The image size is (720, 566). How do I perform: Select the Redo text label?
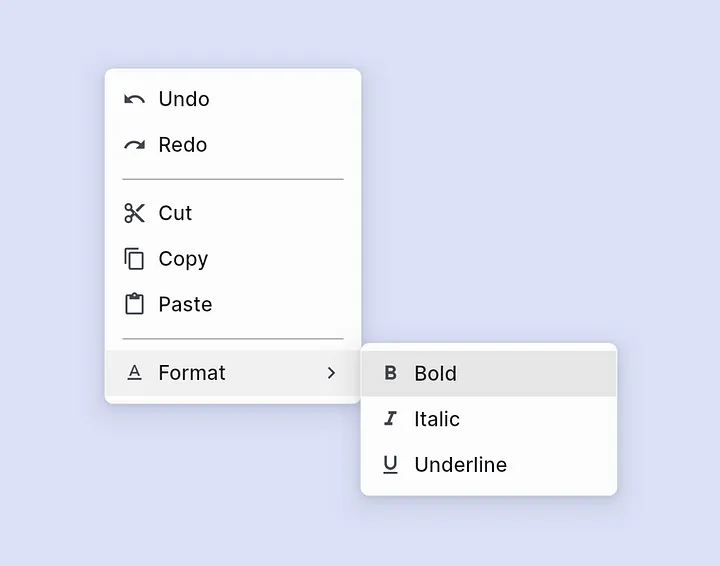183,145
